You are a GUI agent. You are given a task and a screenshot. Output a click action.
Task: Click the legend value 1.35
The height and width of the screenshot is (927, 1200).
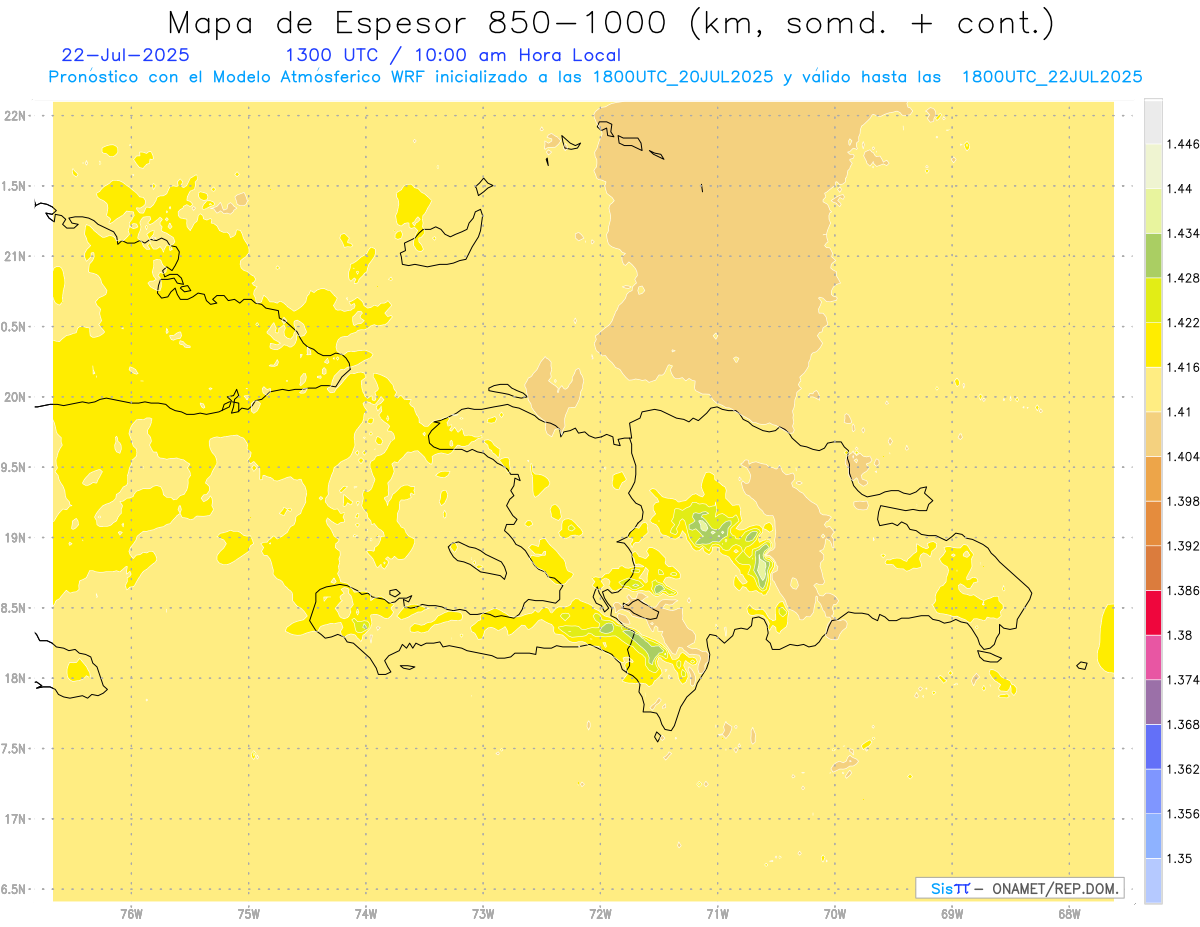click(x=1178, y=858)
